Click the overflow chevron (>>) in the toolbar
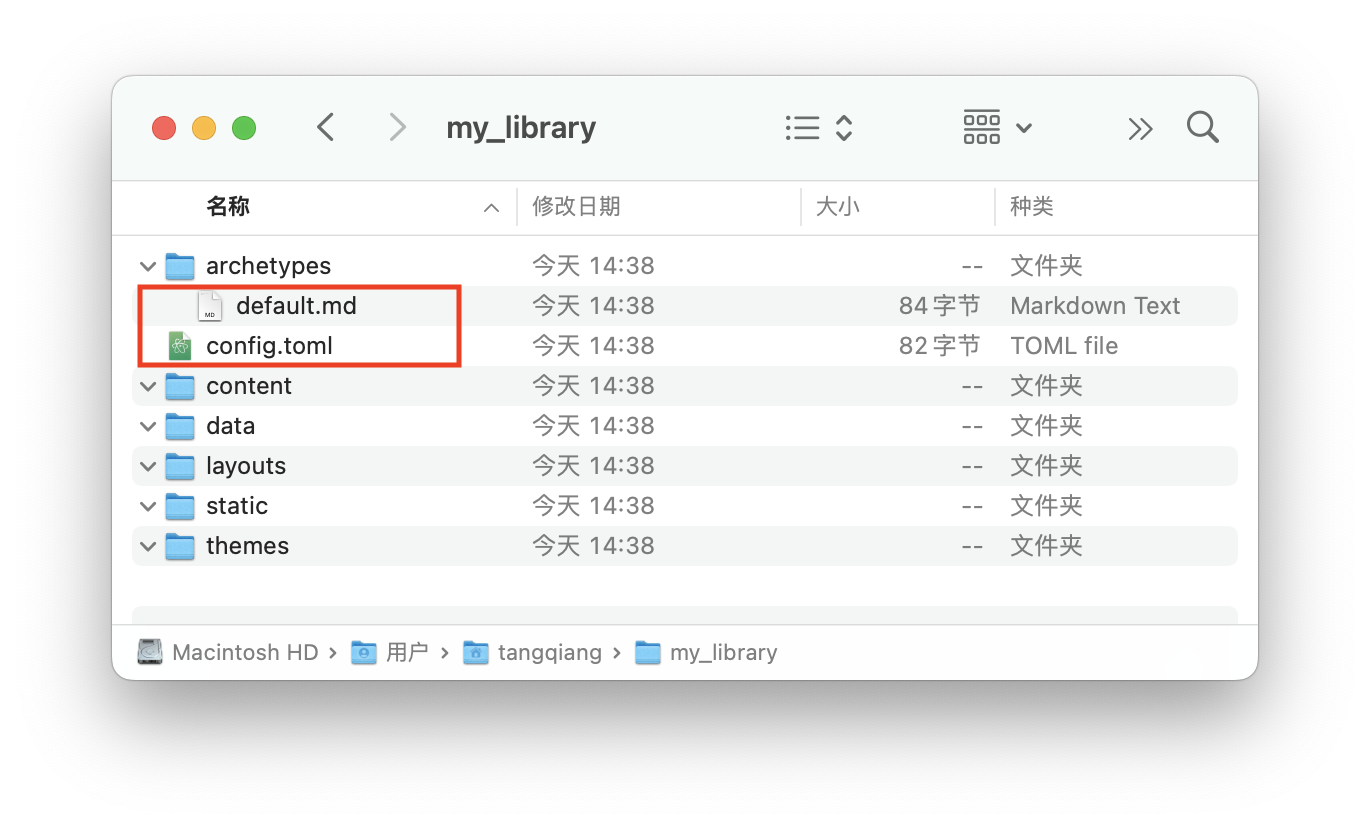The height and width of the screenshot is (828, 1370). point(1140,127)
